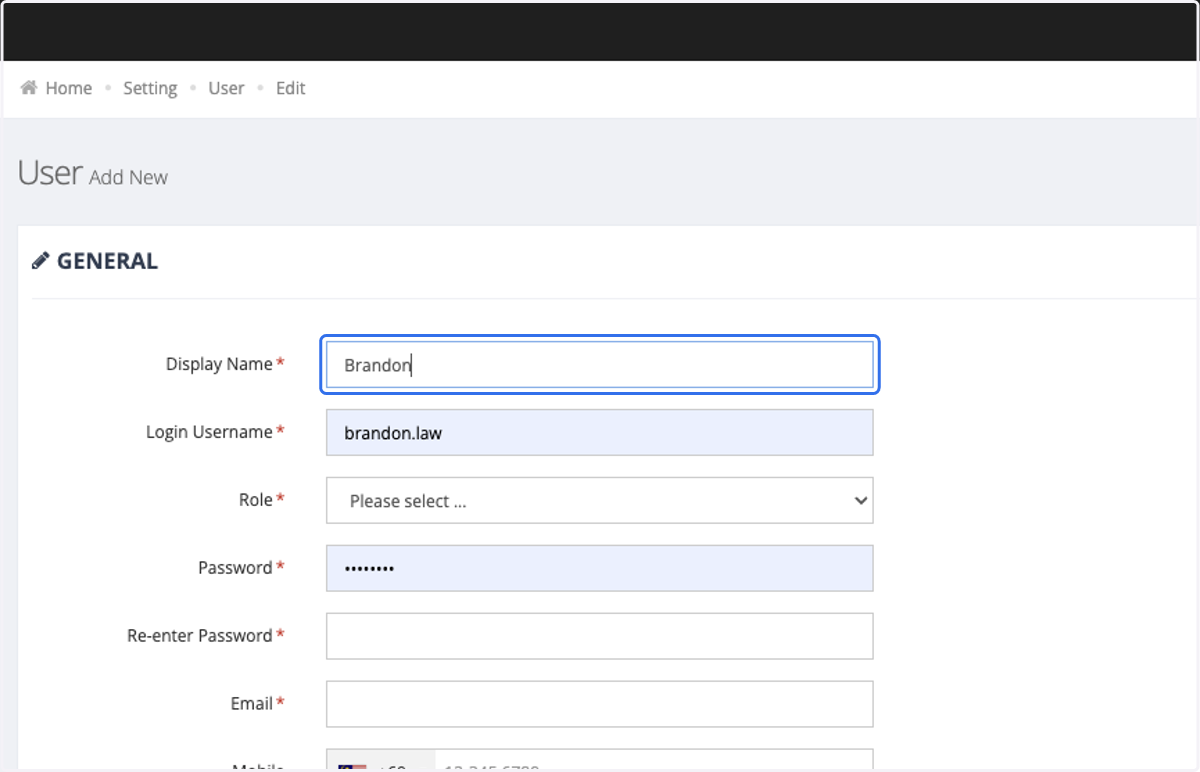The width and height of the screenshot is (1200, 772).
Task: Click the Email input field
Action: pos(600,704)
